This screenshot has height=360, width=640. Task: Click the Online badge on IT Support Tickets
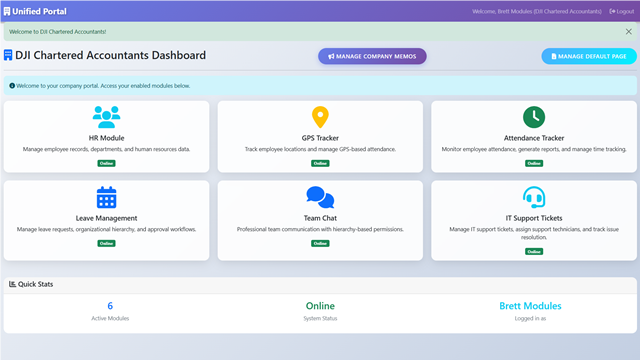[x=534, y=251]
